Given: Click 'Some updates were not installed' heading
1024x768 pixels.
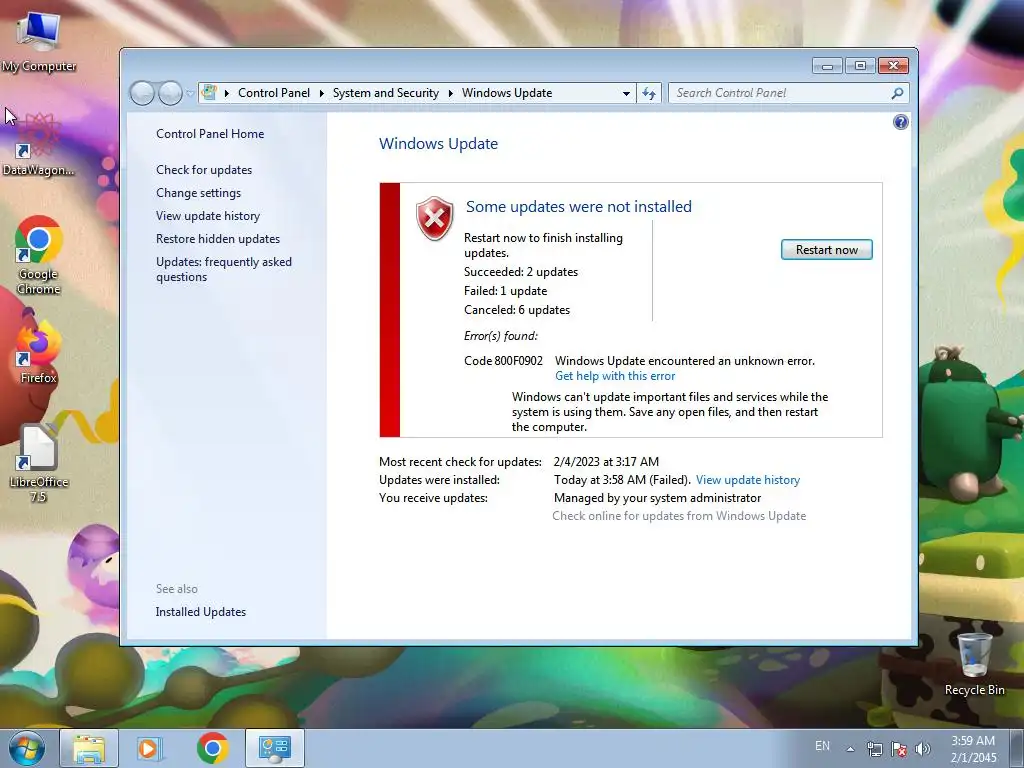Looking at the screenshot, I should point(579,206).
